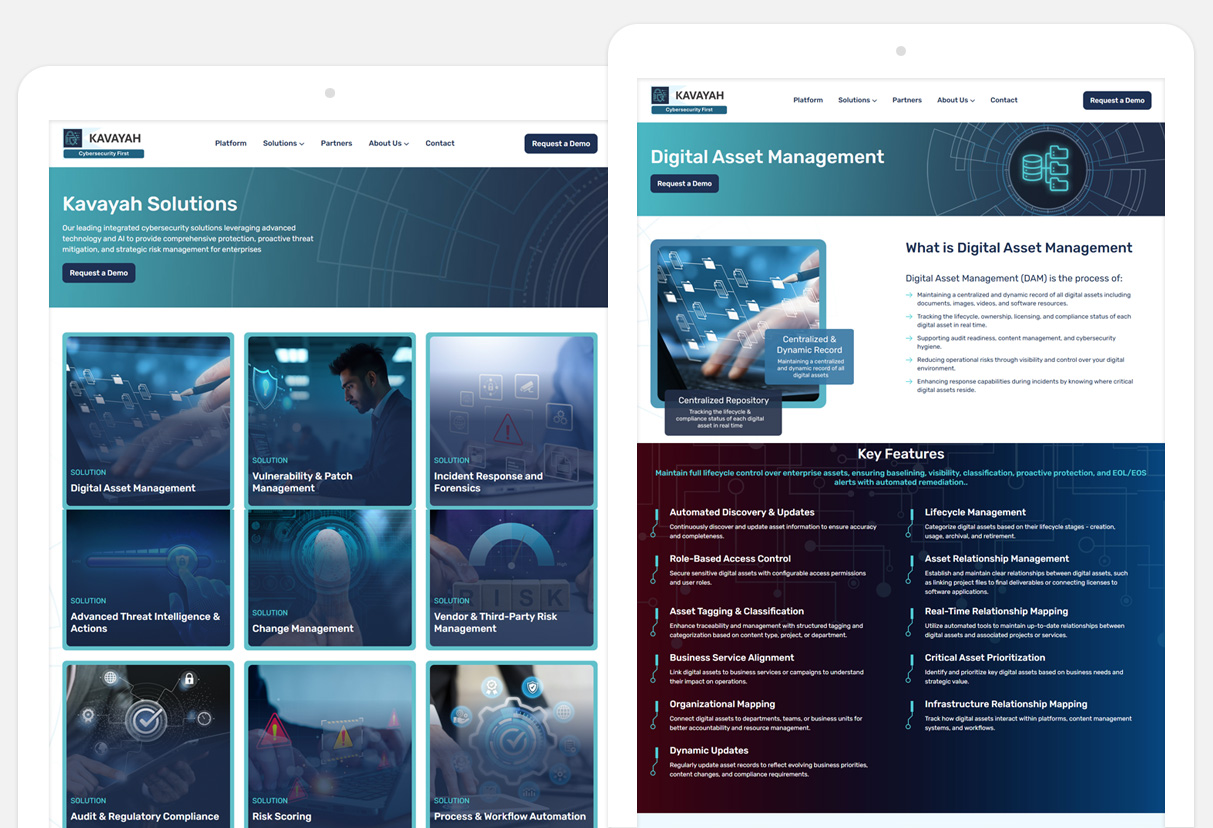This screenshot has height=828, width=1213.
Task: Open Contact menu item in left tablet
Action: click(x=440, y=143)
